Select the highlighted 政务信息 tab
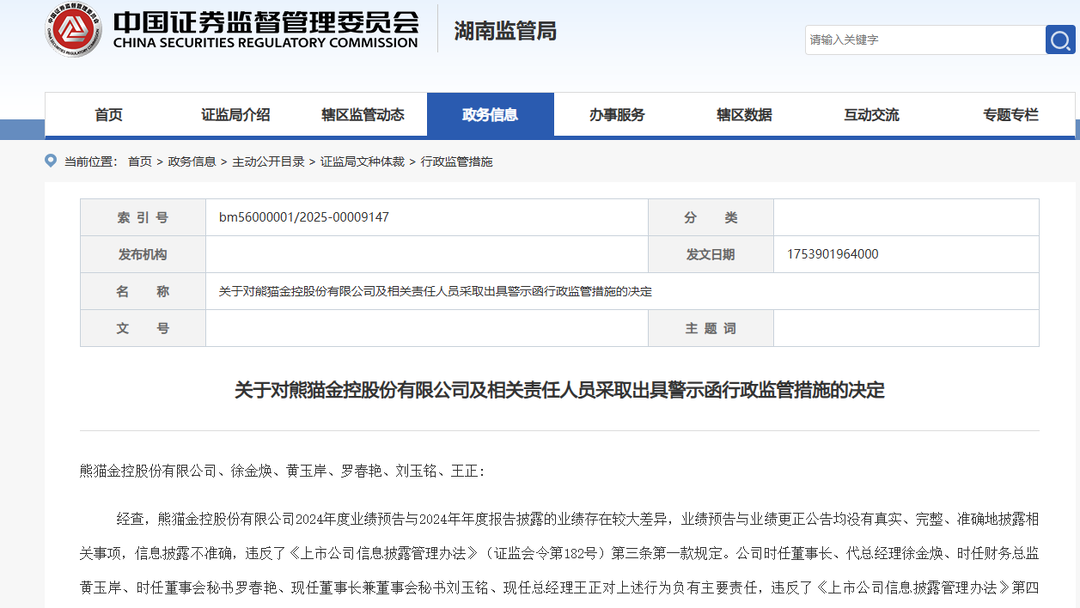 490,115
